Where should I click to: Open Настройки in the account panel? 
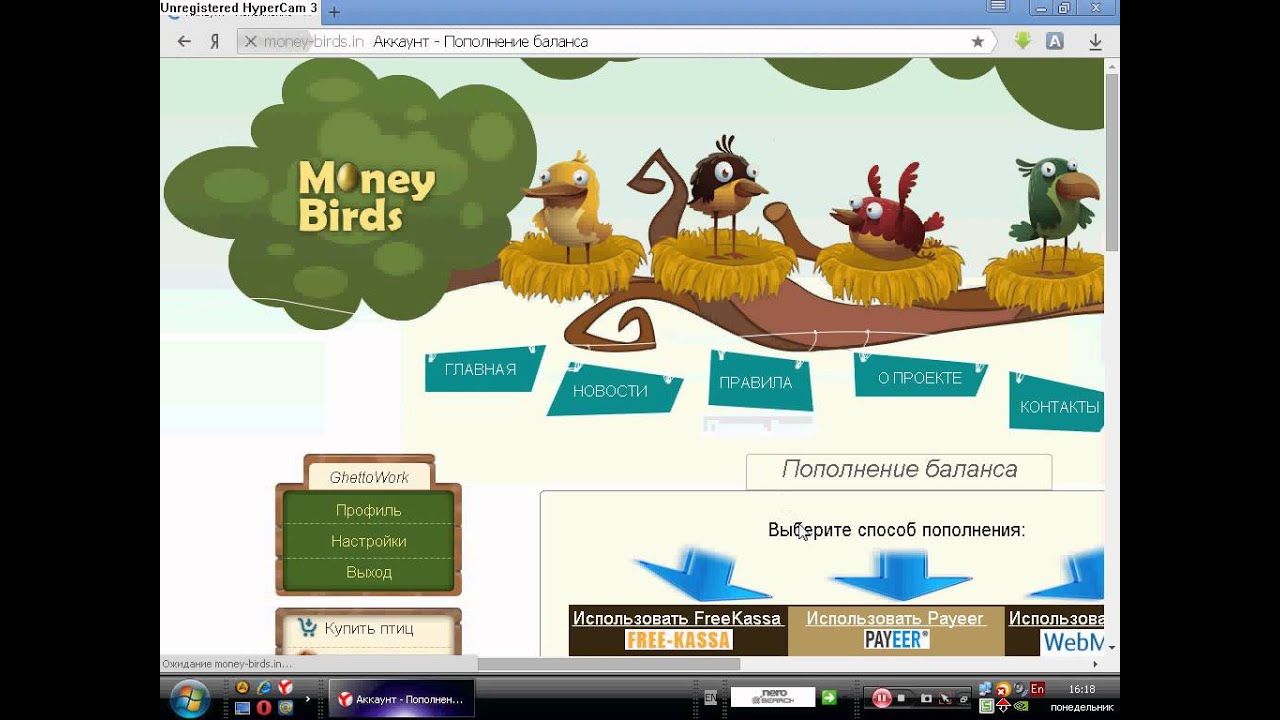tap(368, 541)
